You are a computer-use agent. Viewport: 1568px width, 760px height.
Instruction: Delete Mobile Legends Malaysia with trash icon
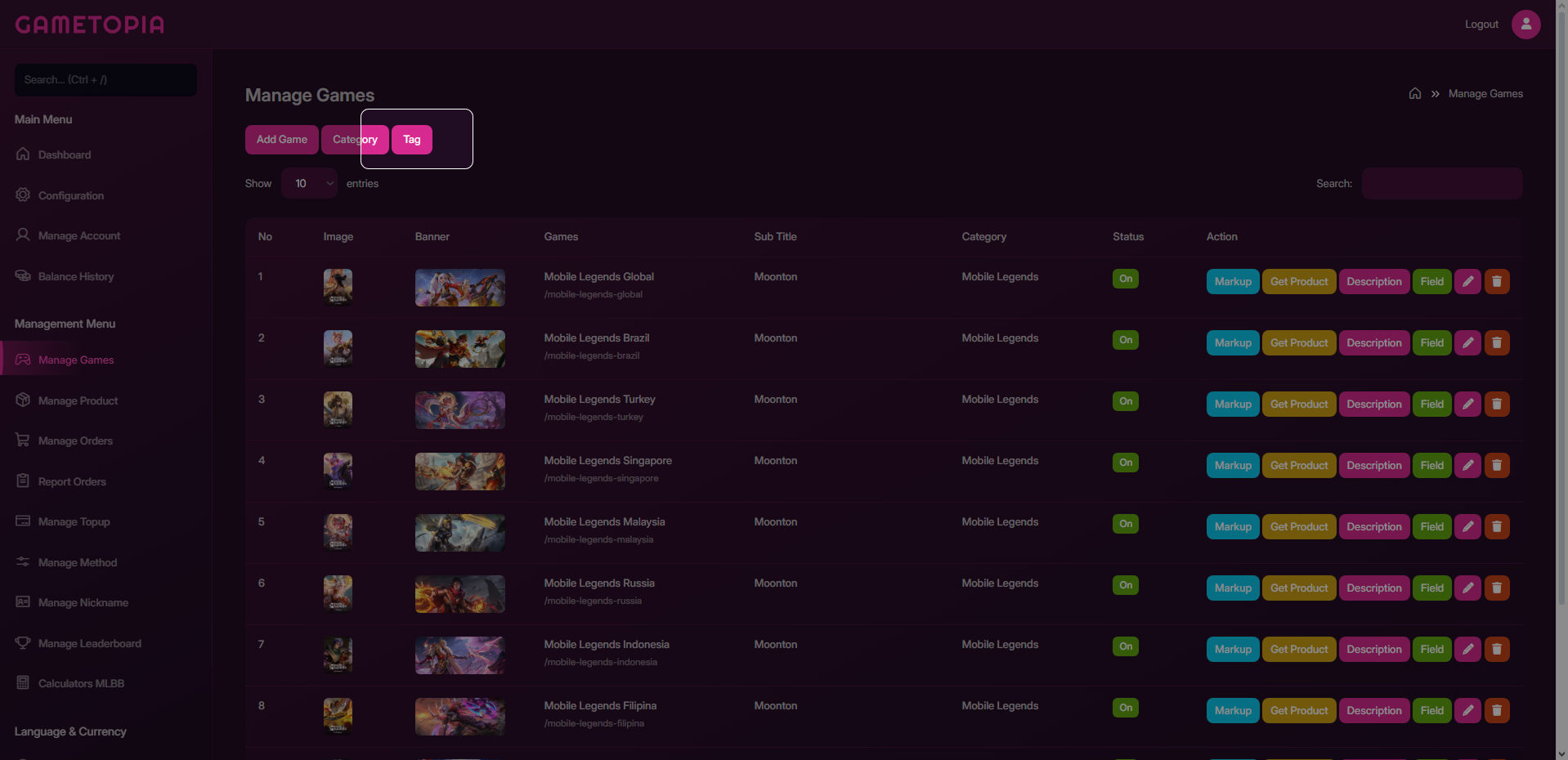point(1497,526)
